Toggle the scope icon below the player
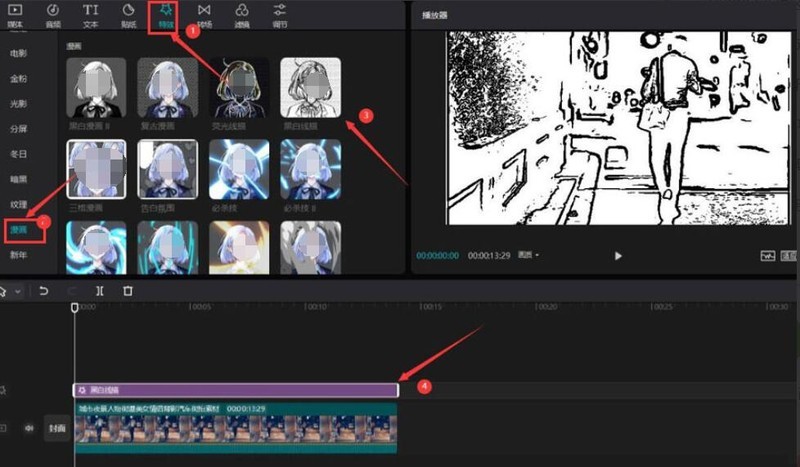The width and height of the screenshot is (800, 467). click(x=768, y=256)
